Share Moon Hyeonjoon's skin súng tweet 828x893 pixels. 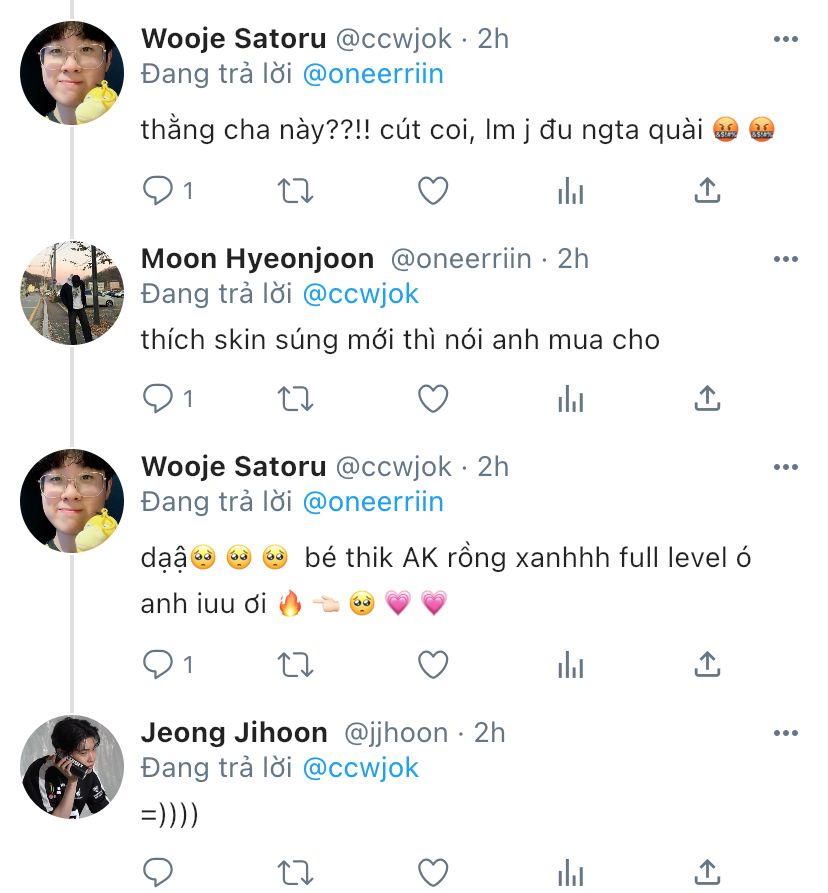click(x=707, y=399)
